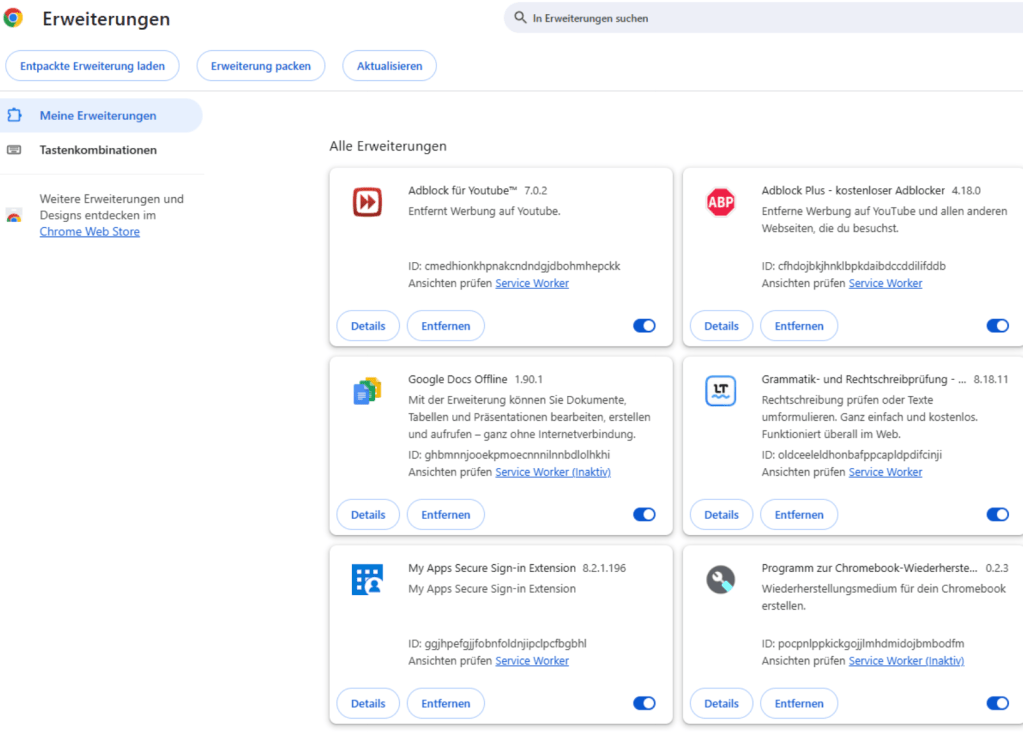
Task: Go to Tastenkombinationen in the sidebar
Action: click(x=98, y=150)
